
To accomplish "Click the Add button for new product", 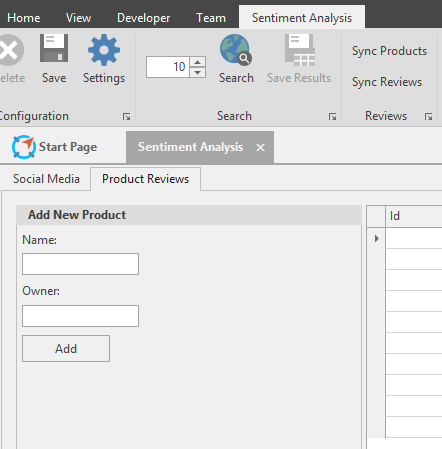I will (66, 348).
